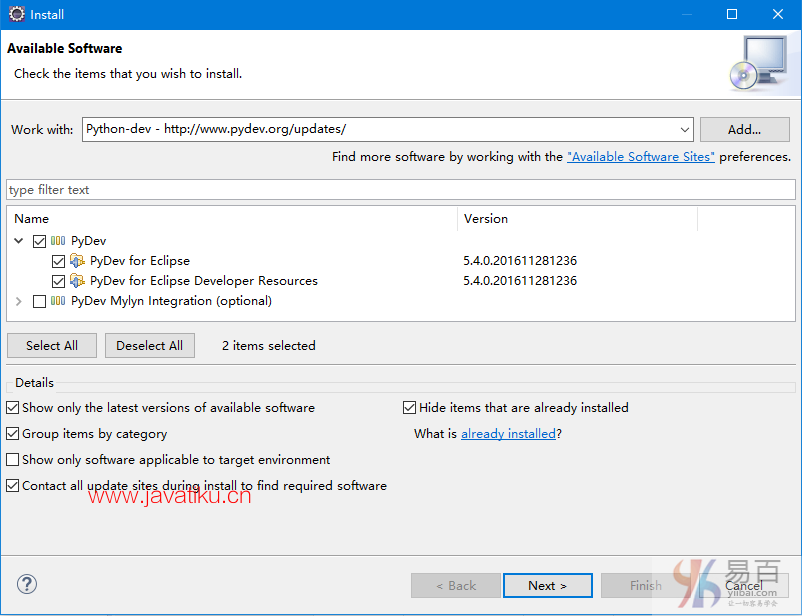Select PyDev for Eclipse Developer Resources row label
Viewport: 802px width, 616px height.
pos(204,281)
